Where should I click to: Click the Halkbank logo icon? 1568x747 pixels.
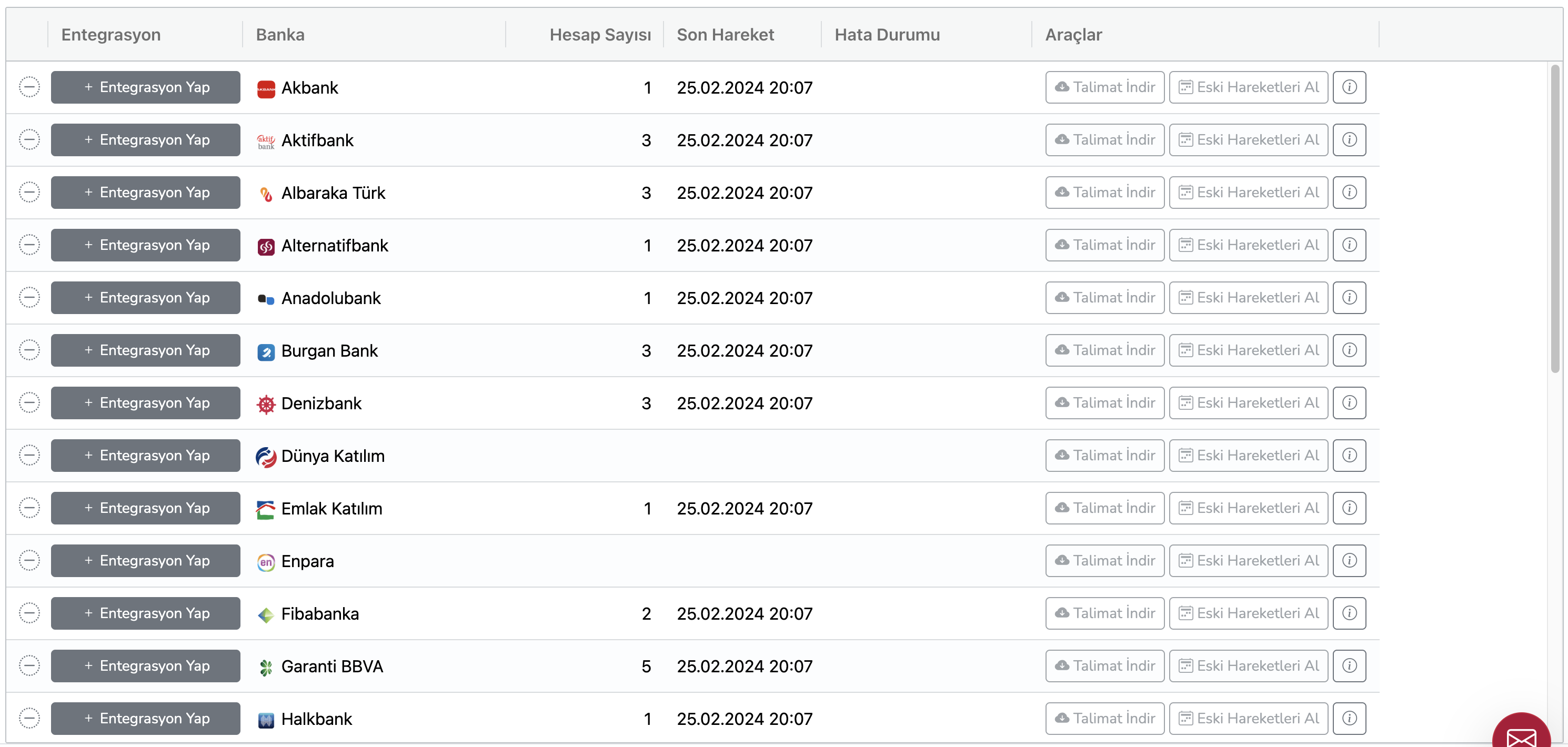[x=267, y=719]
